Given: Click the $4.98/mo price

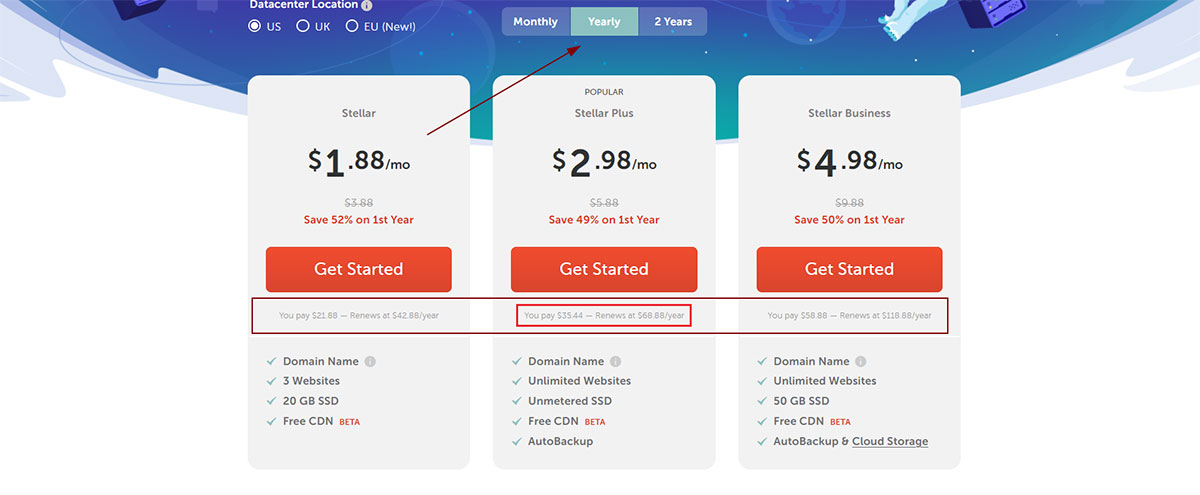Looking at the screenshot, I should 849,162.
